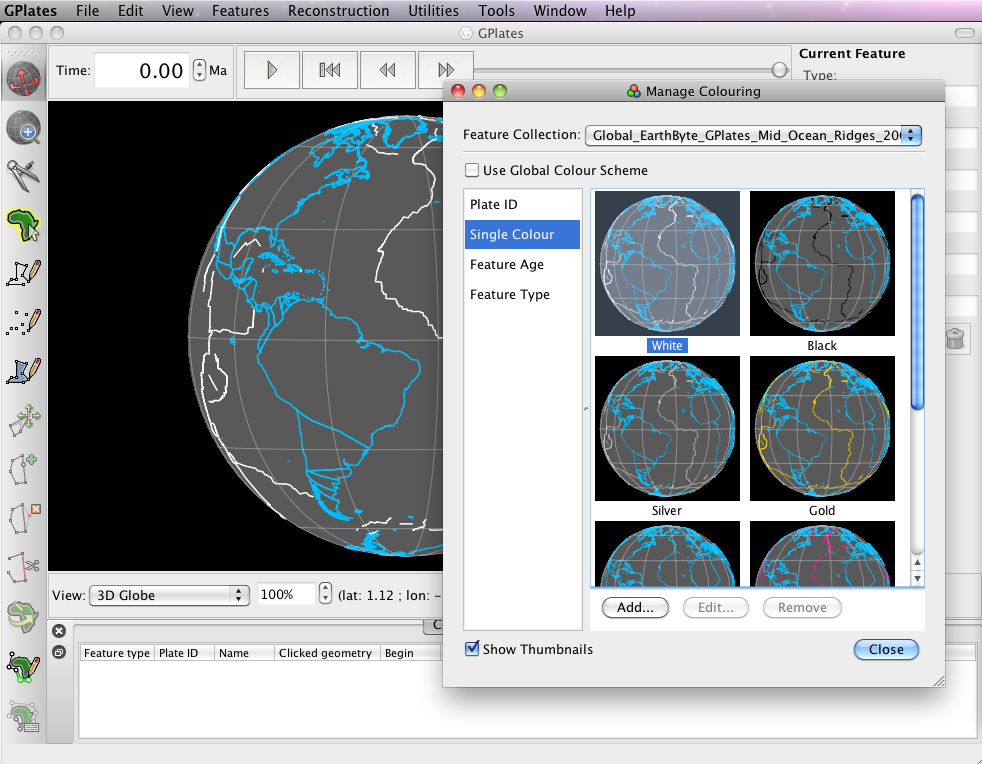Open the Reconstruction menu
This screenshot has height=764, width=982.
(x=338, y=11)
